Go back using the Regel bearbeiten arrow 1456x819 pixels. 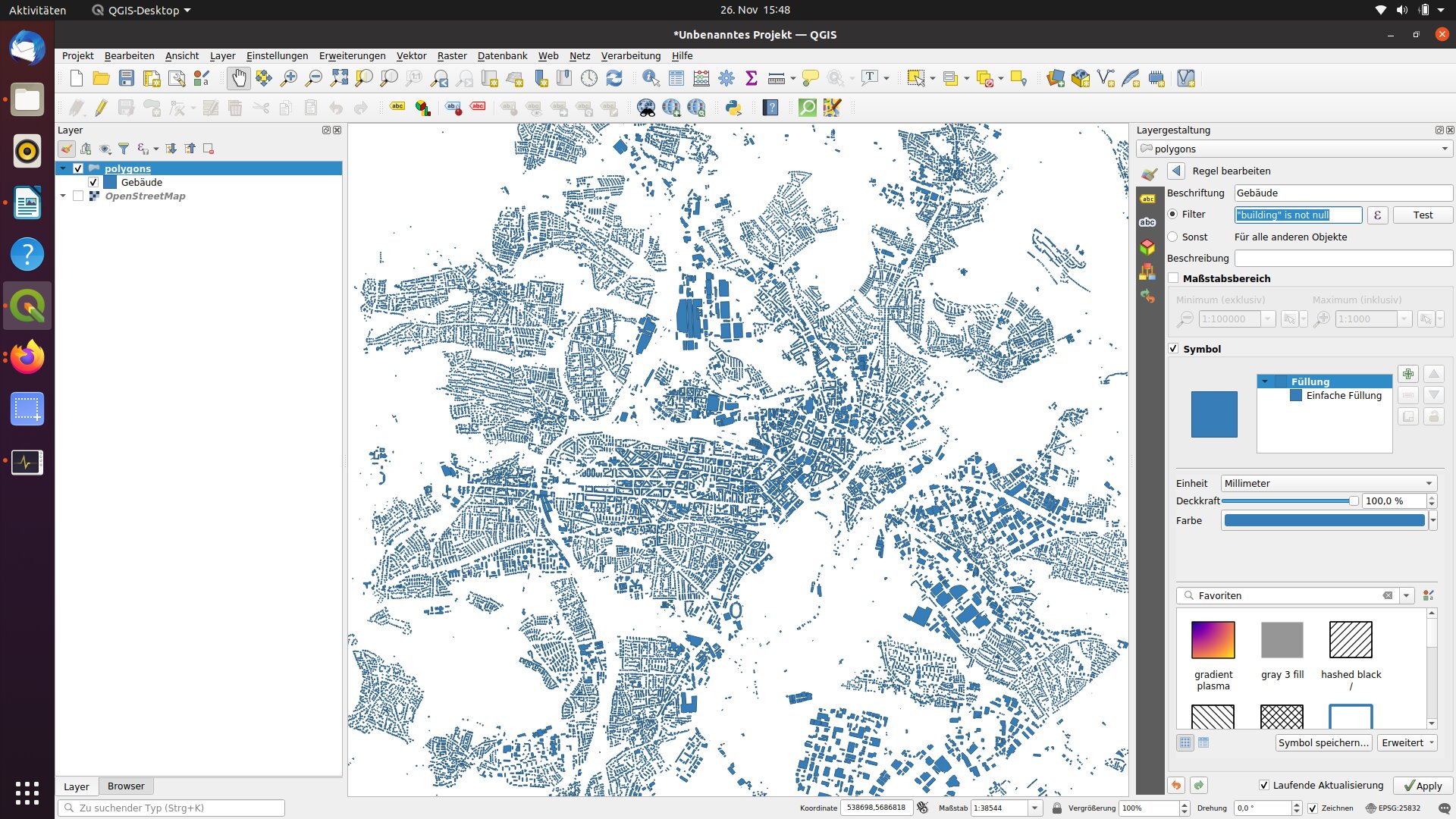click(x=1175, y=171)
